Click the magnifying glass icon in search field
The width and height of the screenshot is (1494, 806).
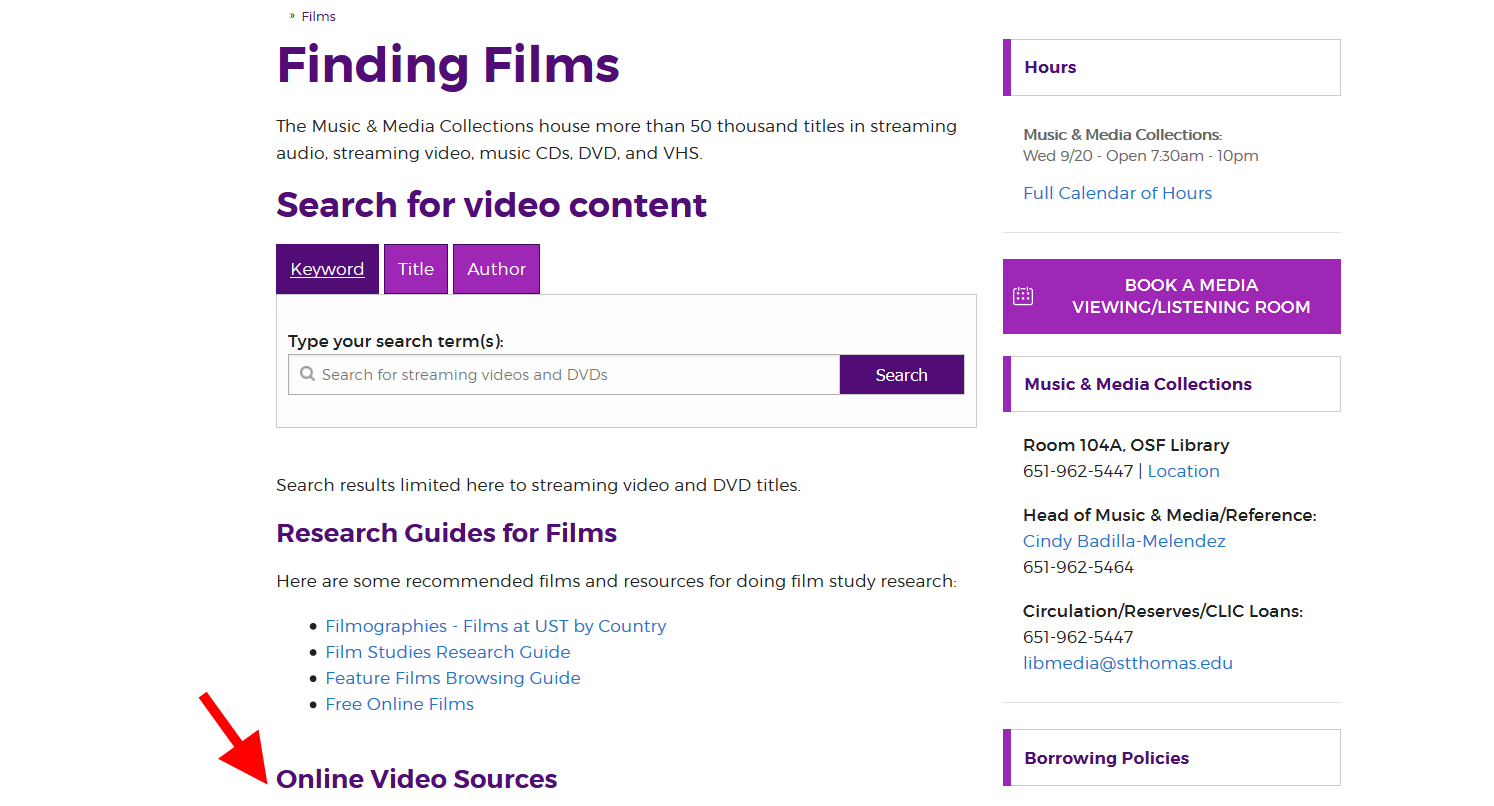[308, 374]
